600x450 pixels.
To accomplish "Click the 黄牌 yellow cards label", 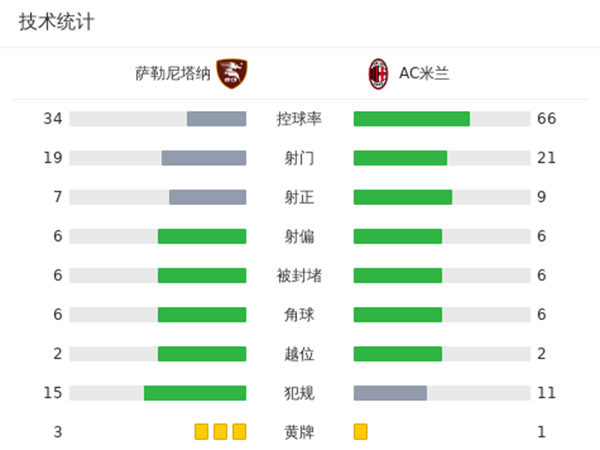I will click(x=299, y=431).
